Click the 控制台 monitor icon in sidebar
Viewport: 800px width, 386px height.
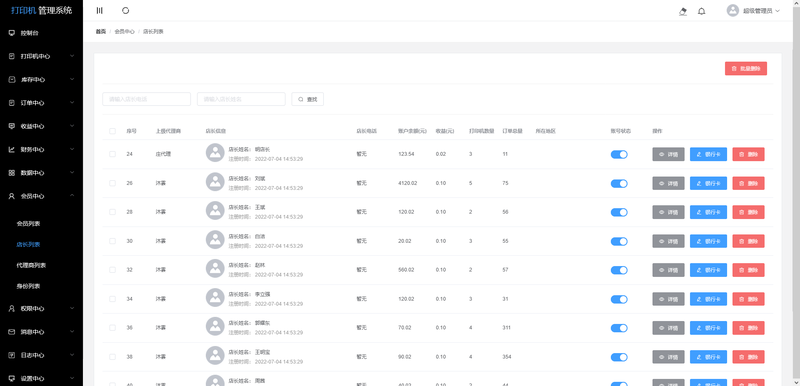(x=12, y=33)
